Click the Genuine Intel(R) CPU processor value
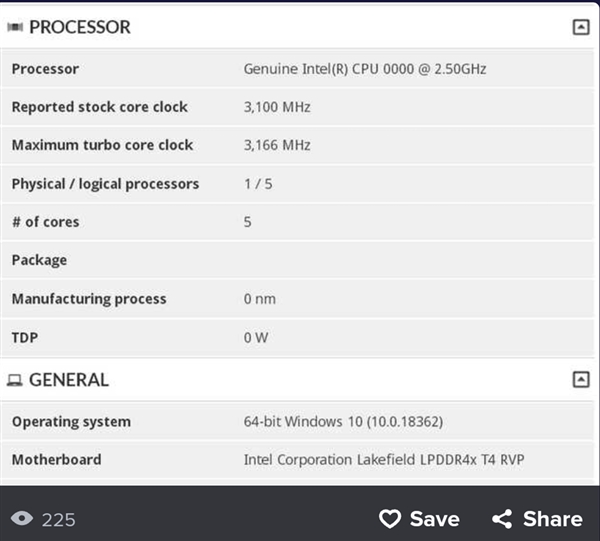600x541 pixels. coord(365,69)
